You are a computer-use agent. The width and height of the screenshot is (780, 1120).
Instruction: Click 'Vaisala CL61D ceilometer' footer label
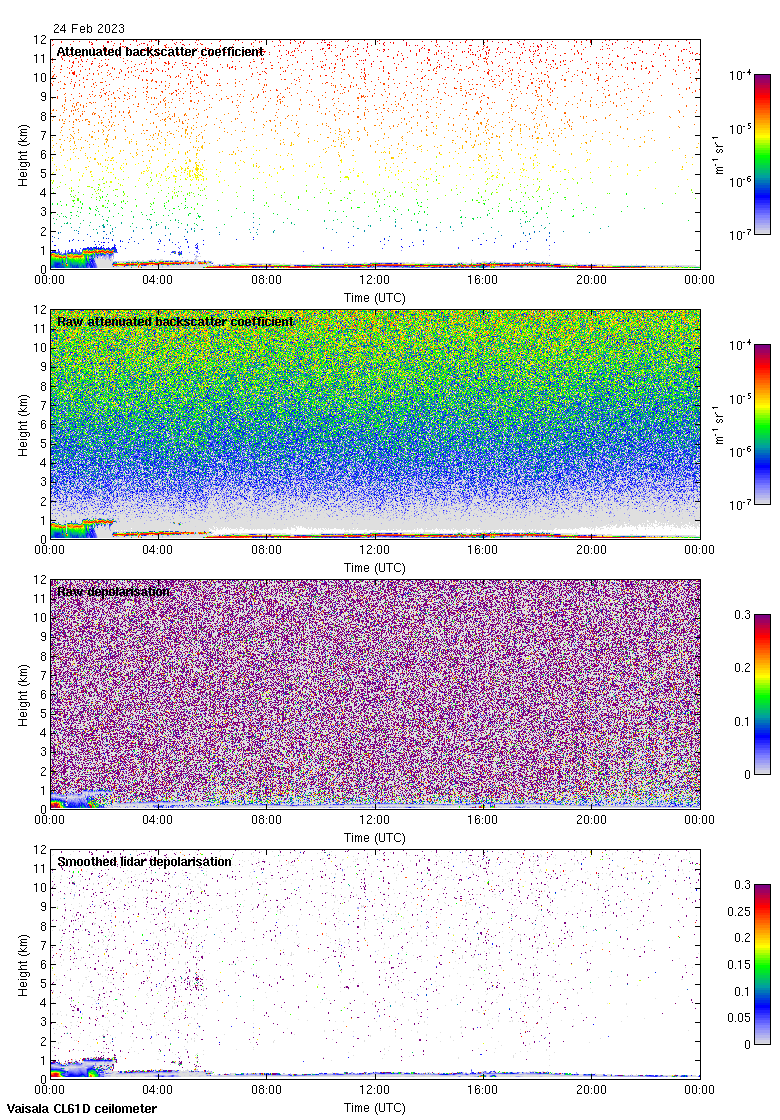(82, 1109)
